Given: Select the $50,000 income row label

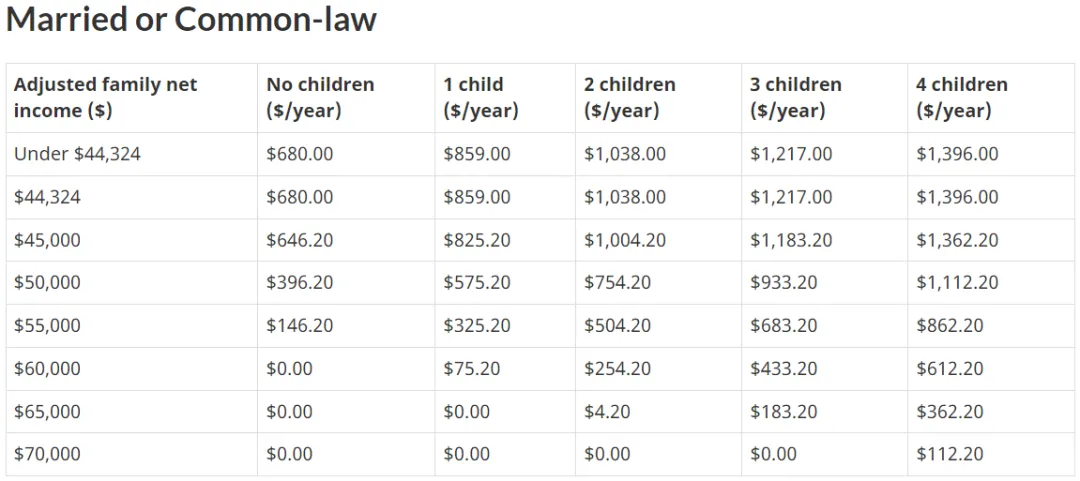Looking at the screenshot, I should pyautogui.click(x=47, y=283).
